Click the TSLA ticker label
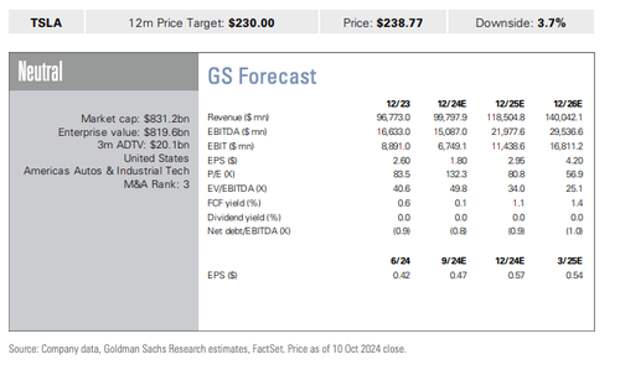620x370 pixels. tap(46, 23)
